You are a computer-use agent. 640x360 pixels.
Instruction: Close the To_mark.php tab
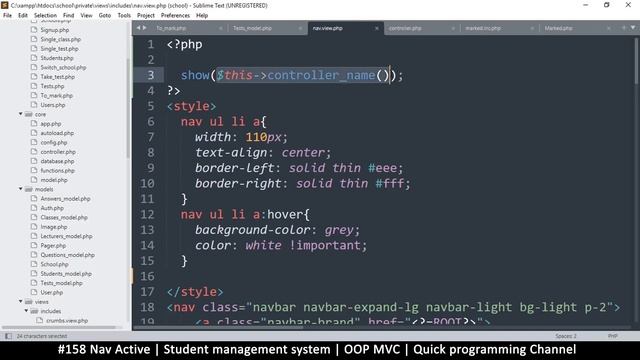click(221, 28)
